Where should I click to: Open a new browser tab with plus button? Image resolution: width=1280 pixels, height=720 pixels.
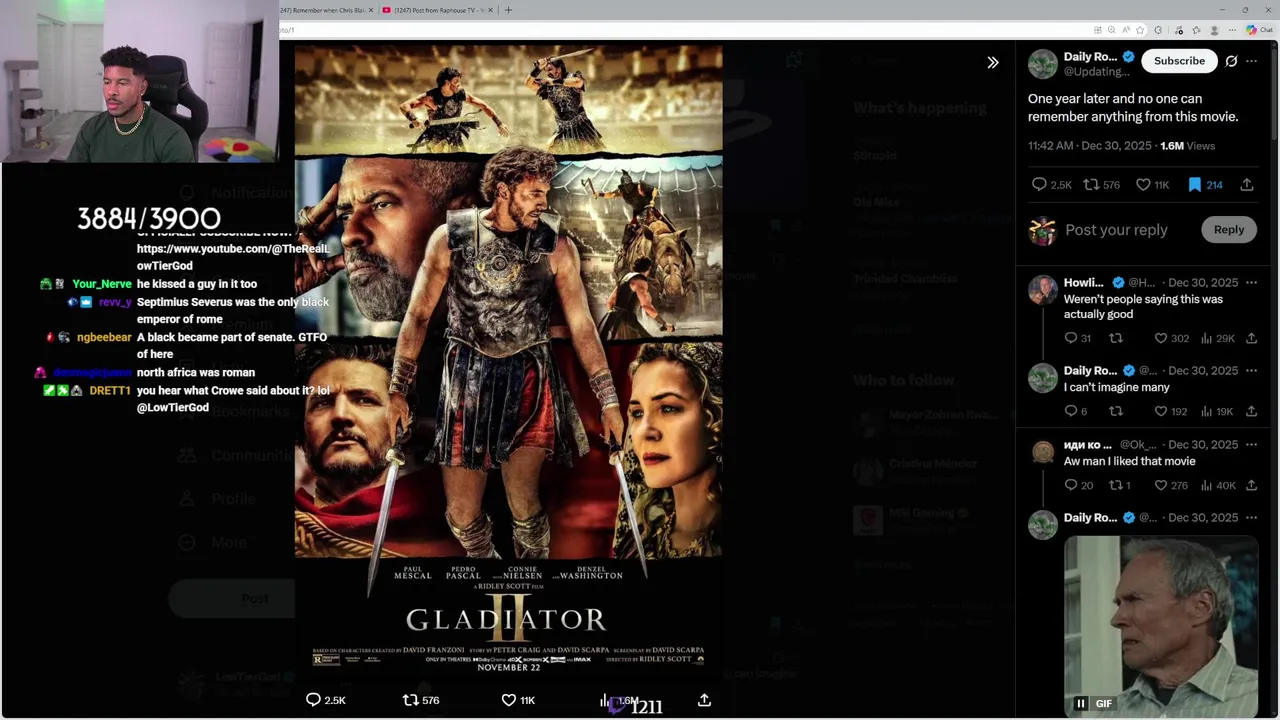[x=508, y=10]
